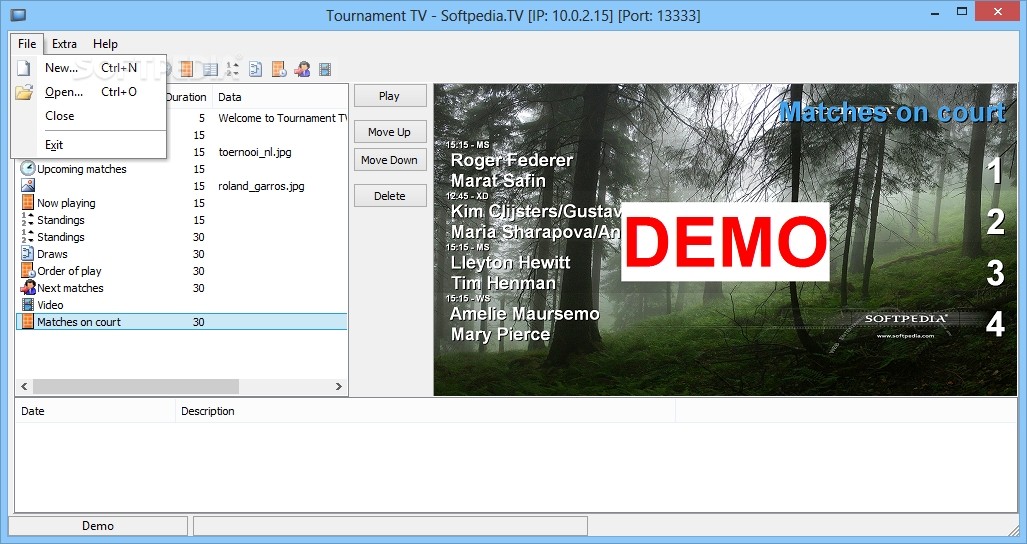Click the Demo status bar label
The width and height of the screenshot is (1027, 544).
click(98, 526)
